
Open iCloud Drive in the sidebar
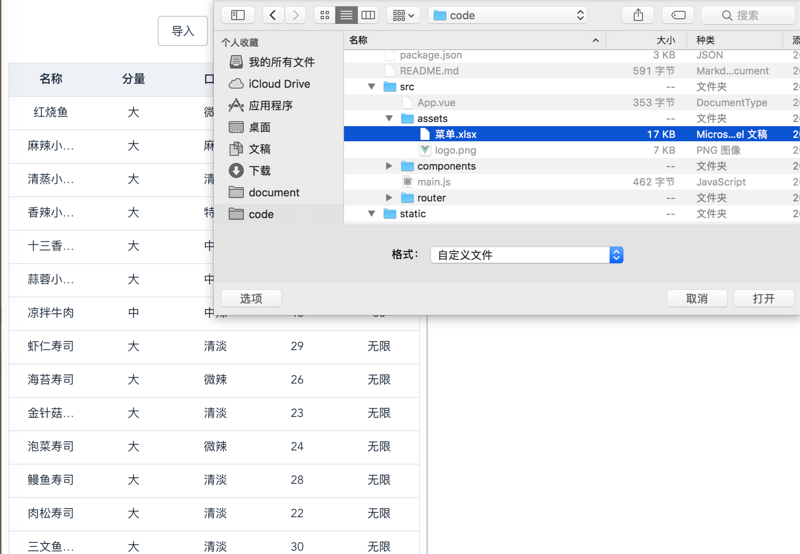click(278, 84)
